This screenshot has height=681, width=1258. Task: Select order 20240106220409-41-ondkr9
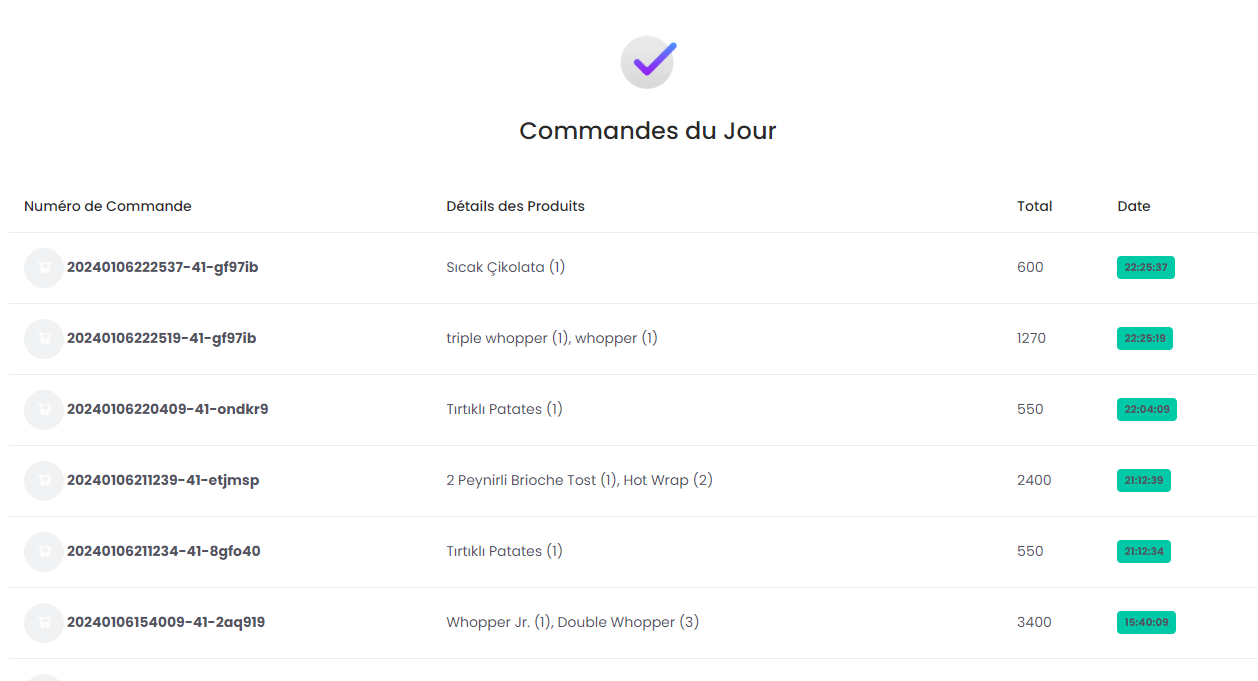tap(168, 409)
